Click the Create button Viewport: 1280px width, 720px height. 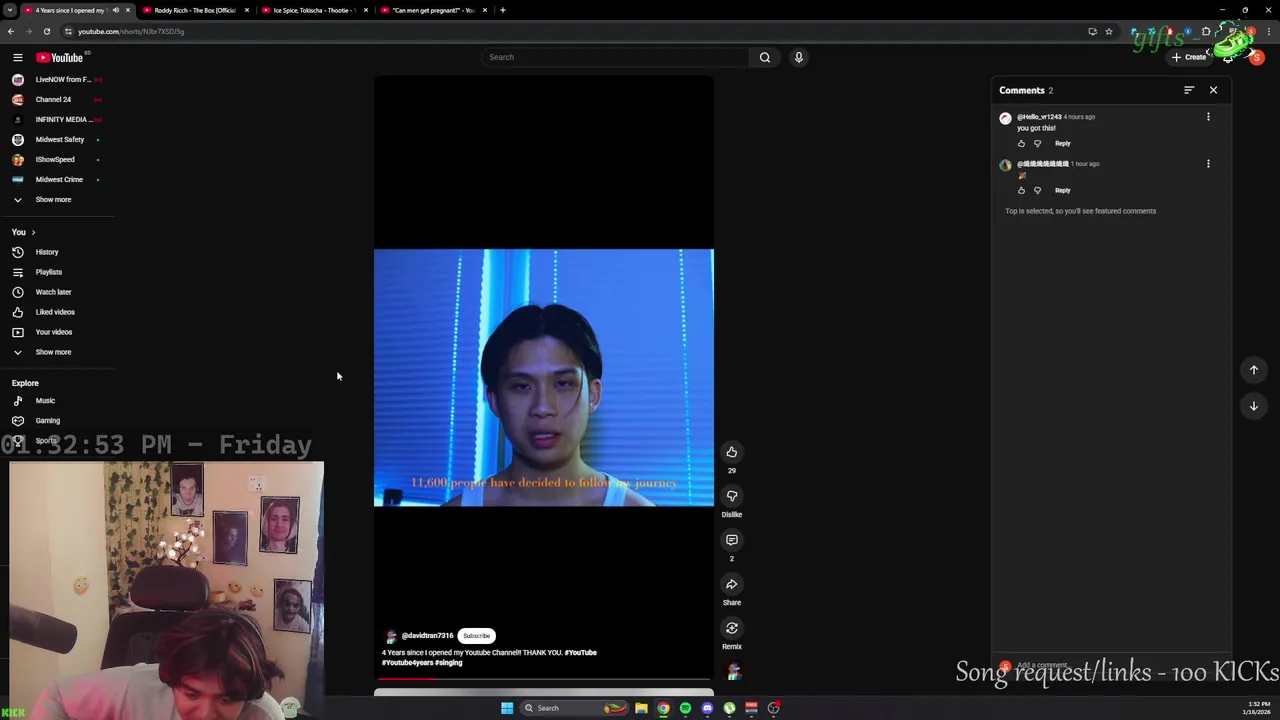pyautogui.click(x=1190, y=57)
